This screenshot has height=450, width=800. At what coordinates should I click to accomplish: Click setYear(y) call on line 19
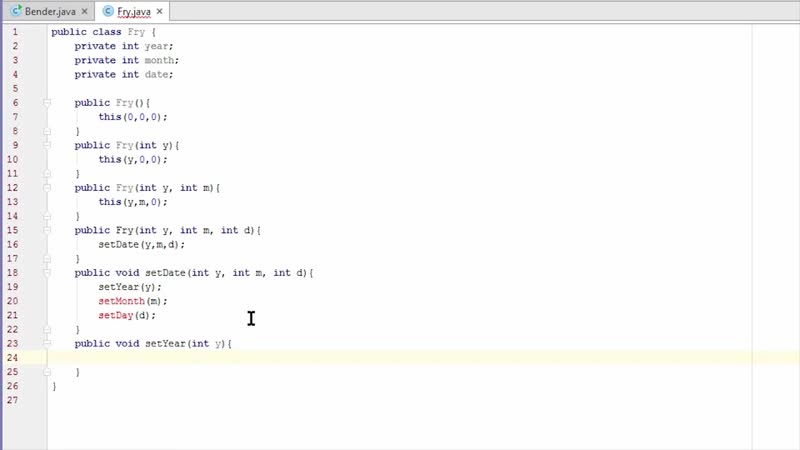pos(130,287)
